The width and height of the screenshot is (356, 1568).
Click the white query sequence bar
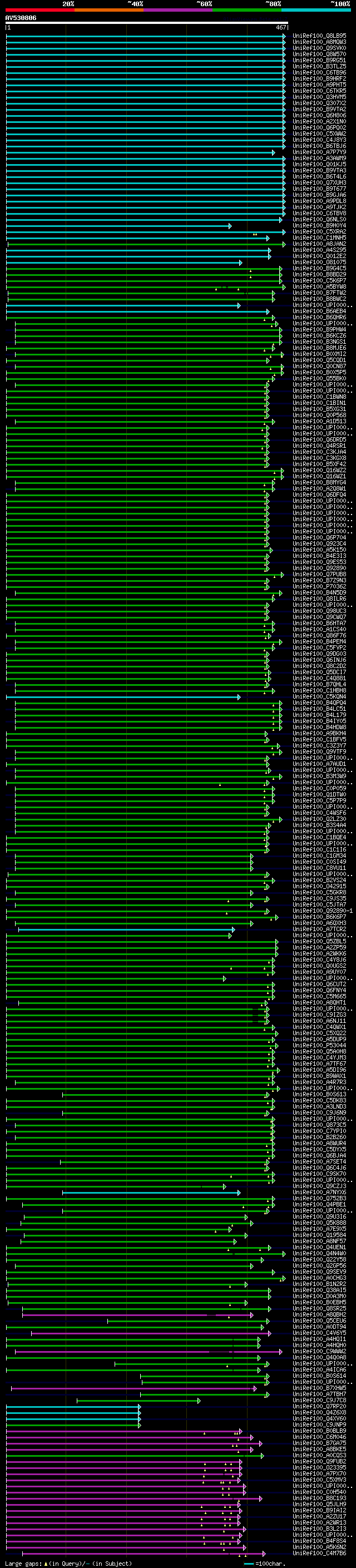147,23
